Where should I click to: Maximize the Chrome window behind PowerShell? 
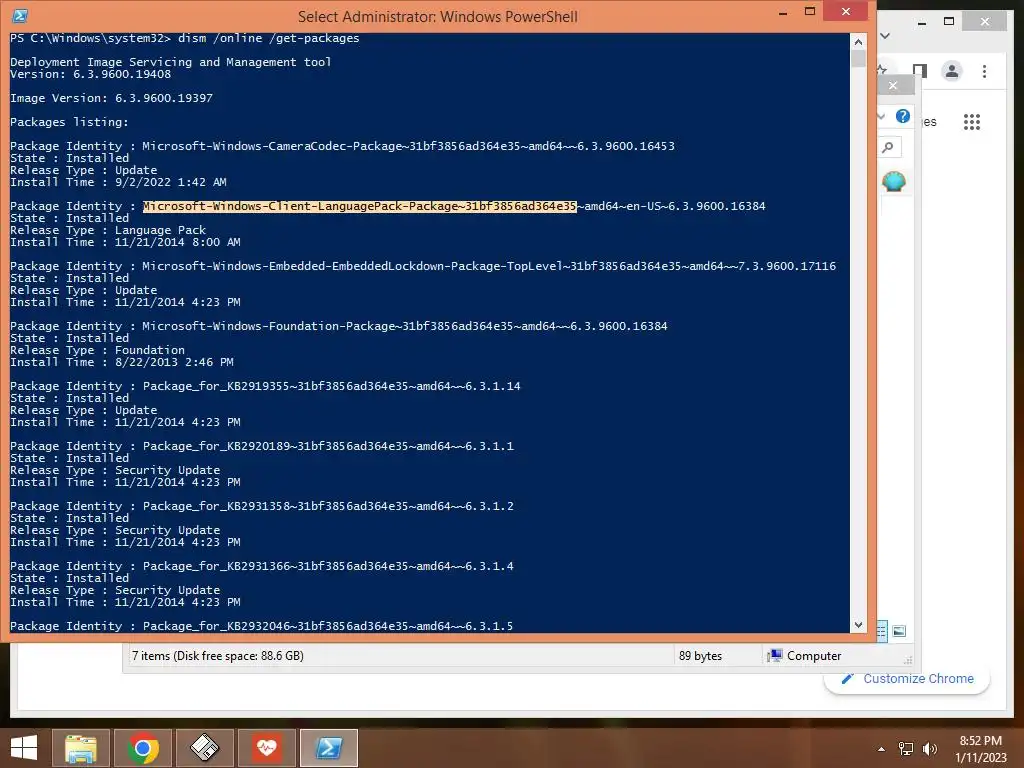click(949, 22)
